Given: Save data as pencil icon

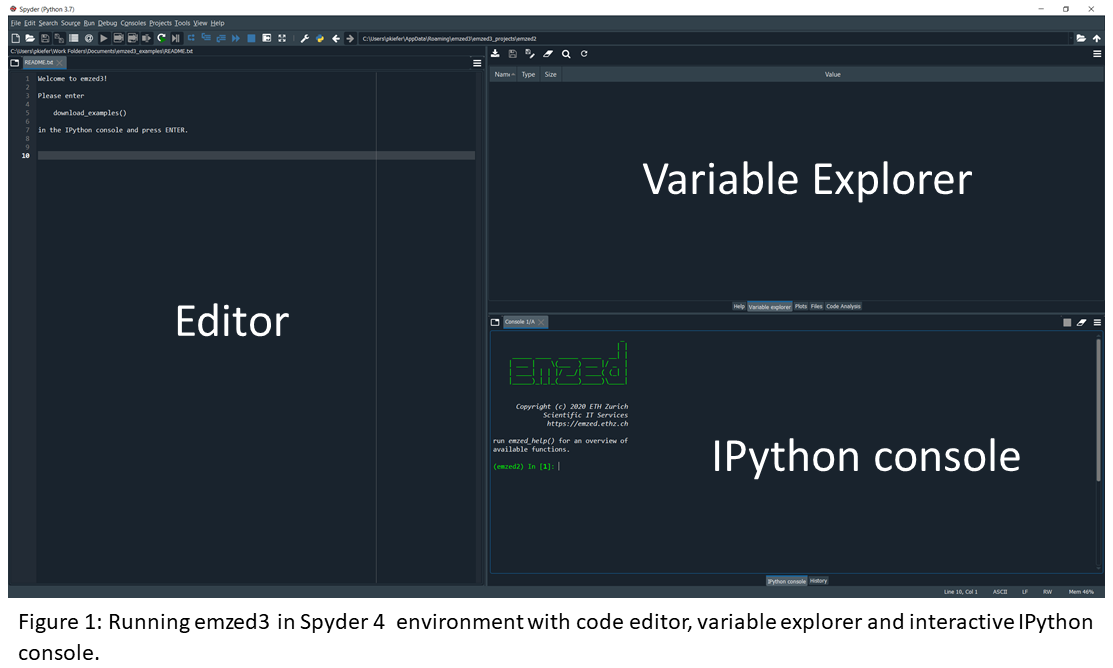Looking at the screenshot, I should tap(530, 54).
